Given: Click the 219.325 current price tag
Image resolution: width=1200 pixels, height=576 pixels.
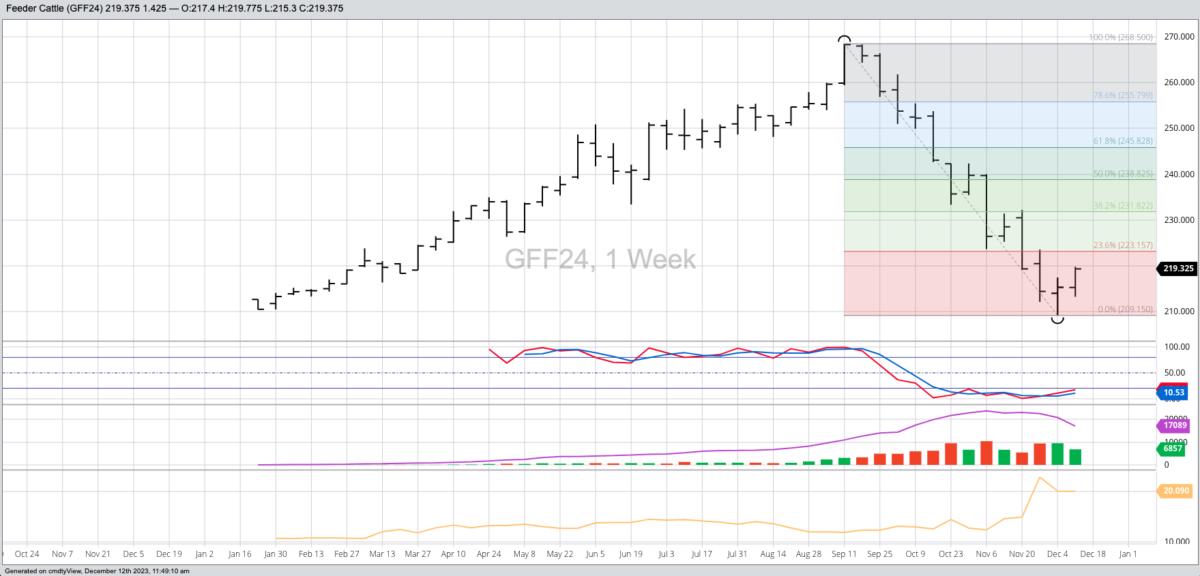Looking at the screenshot, I should click(1178, 268).
